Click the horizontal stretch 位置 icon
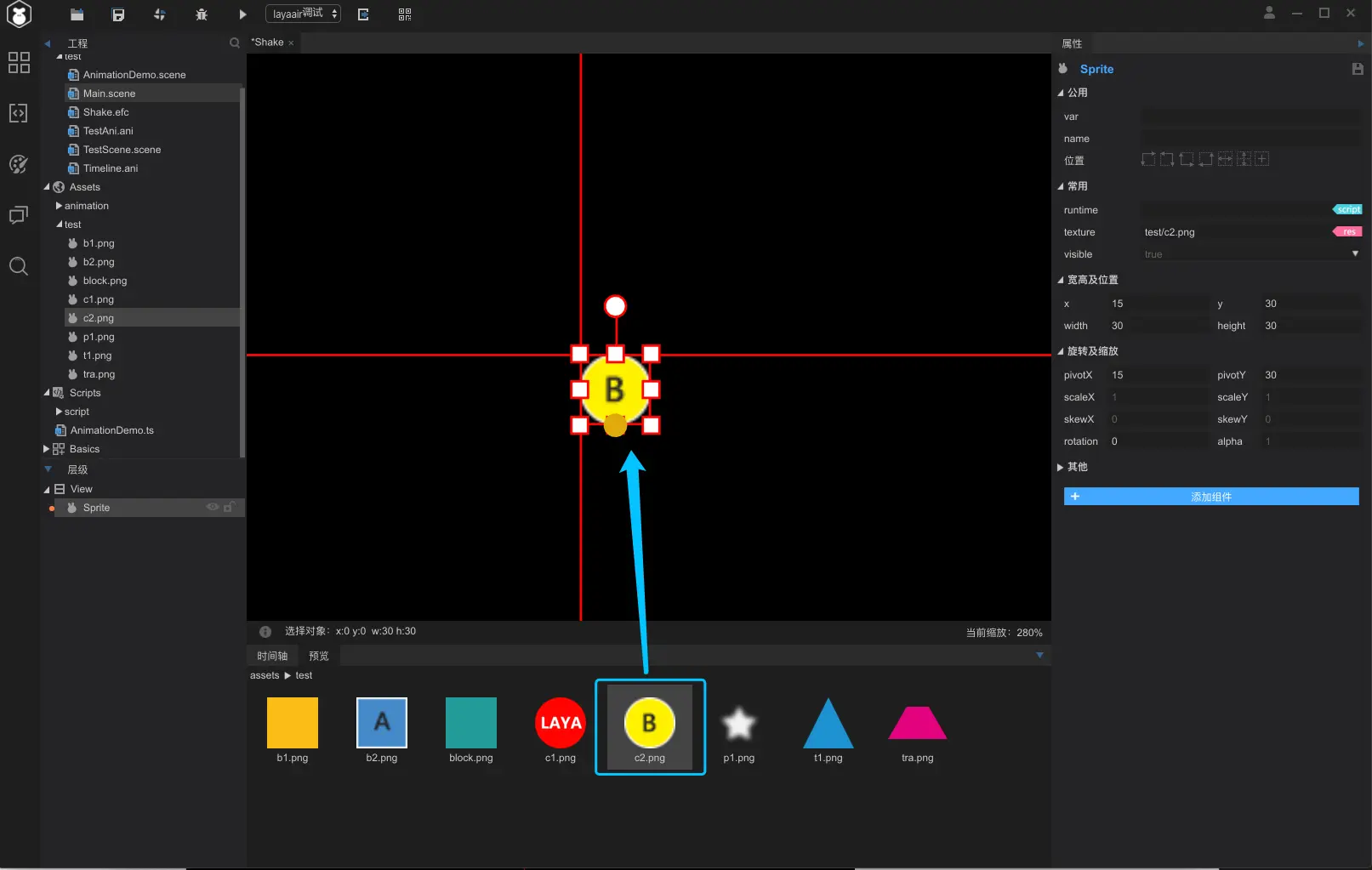This screenshot has height=870, width=1372. [1225, 159]
